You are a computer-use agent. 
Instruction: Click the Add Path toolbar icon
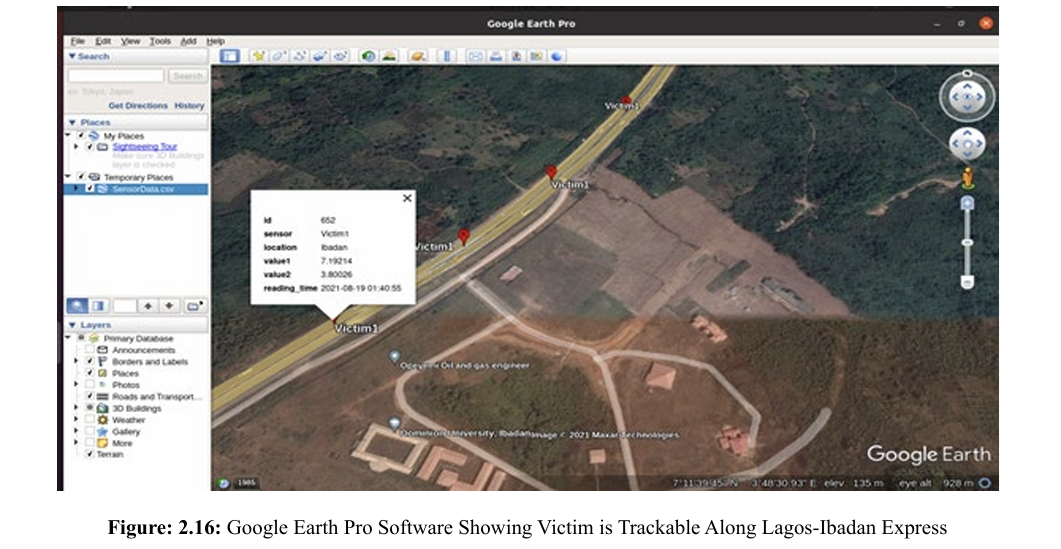coord(300,57)
